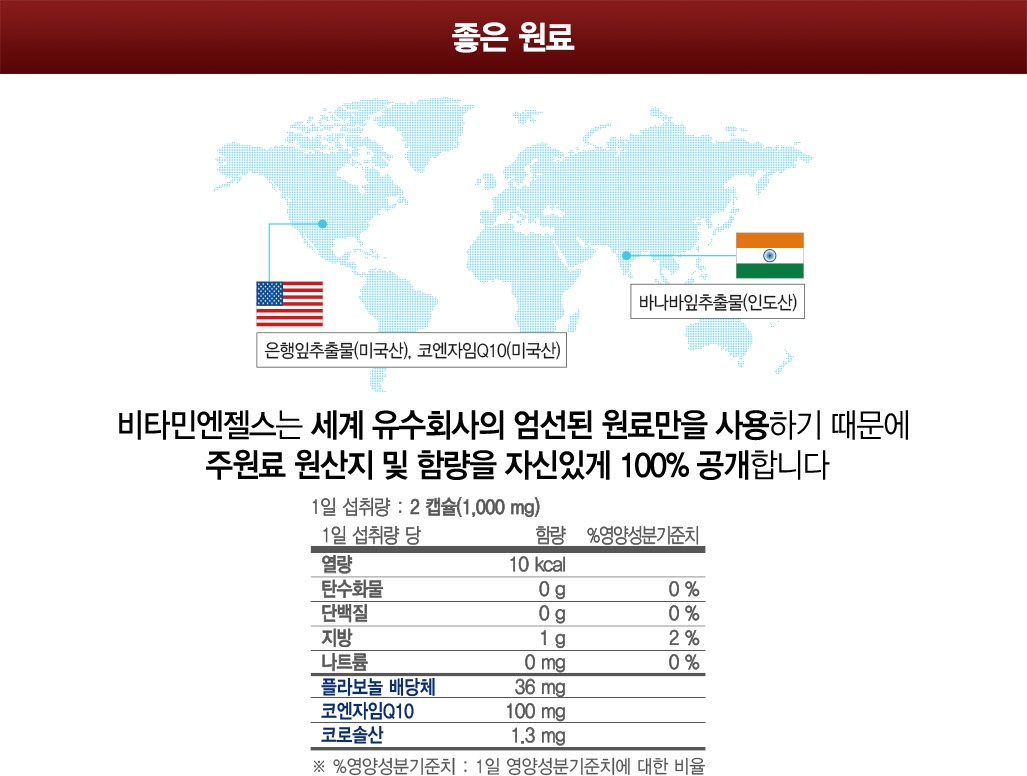The width and height of the screenshot is (1027, 776).
Task: Click the '함량' column header
Action: [550, 535]
